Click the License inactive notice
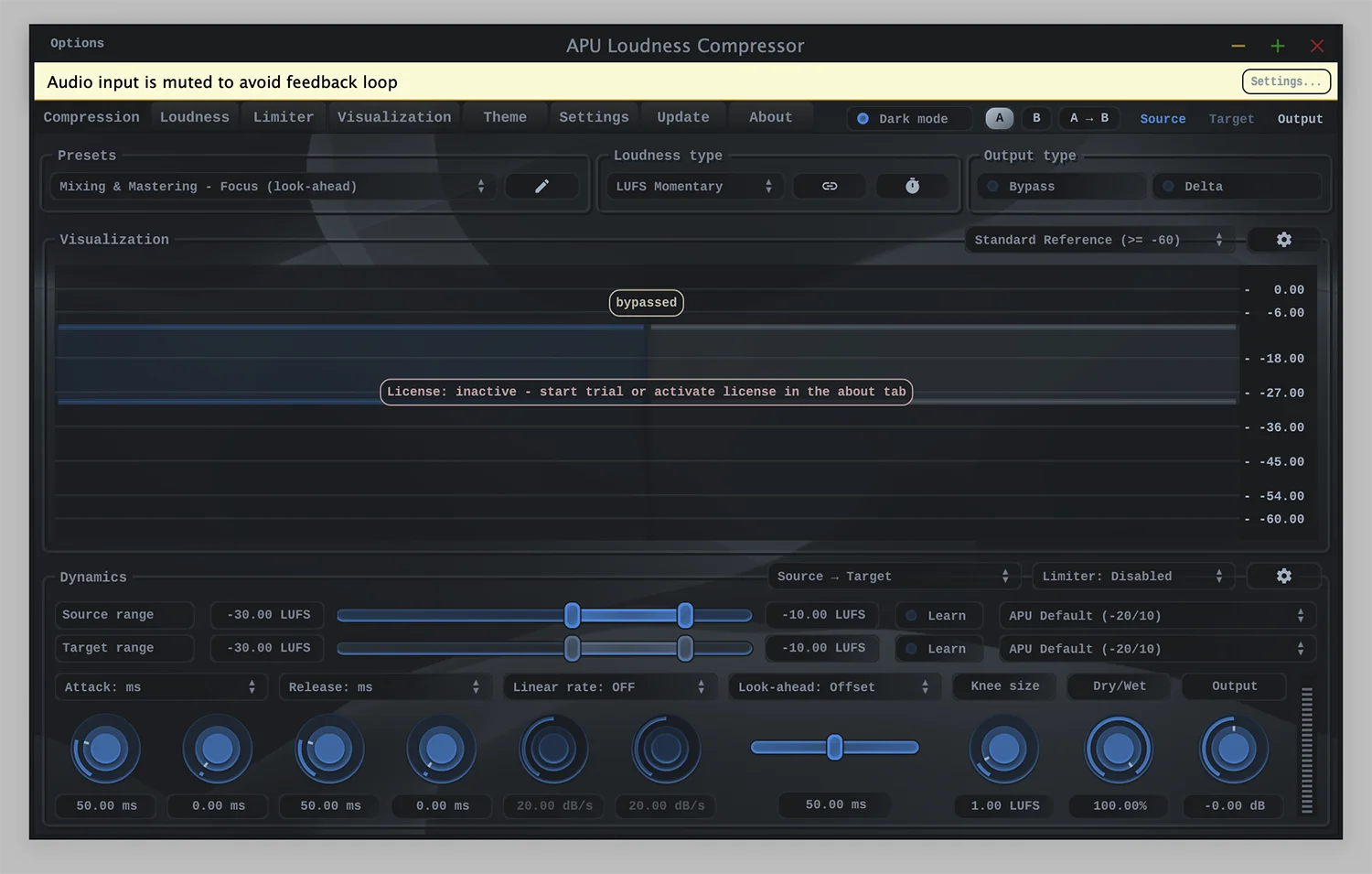The height and width of the screenshot is (874, 1372). click(647, 392)
